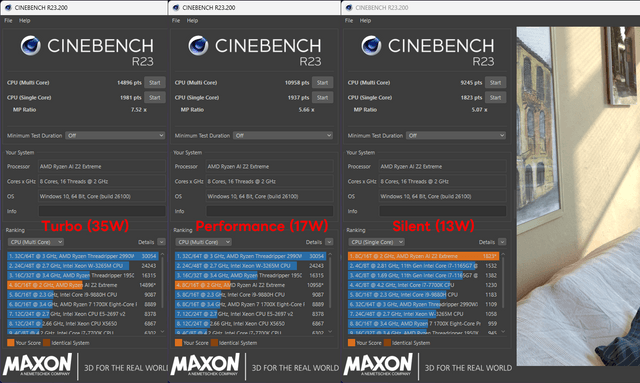Click the Processor field in the left window
The height and width of the screenshot is (383, 640).
tap(102, 167)
